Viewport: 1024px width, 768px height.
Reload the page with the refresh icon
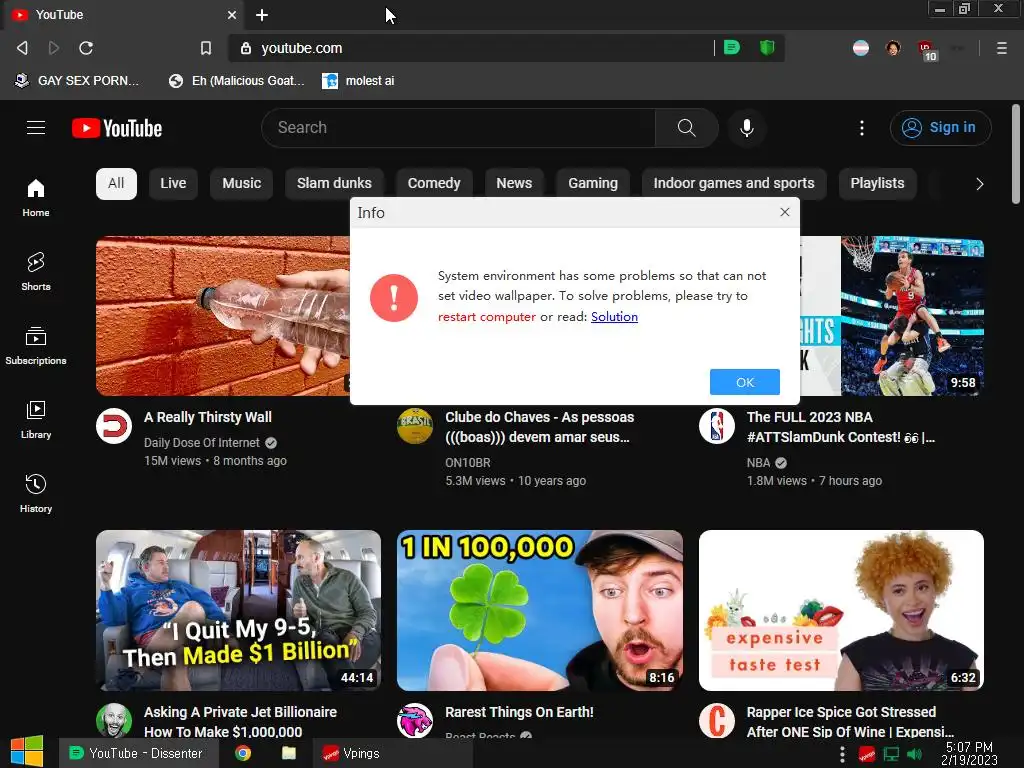point(86,48)
